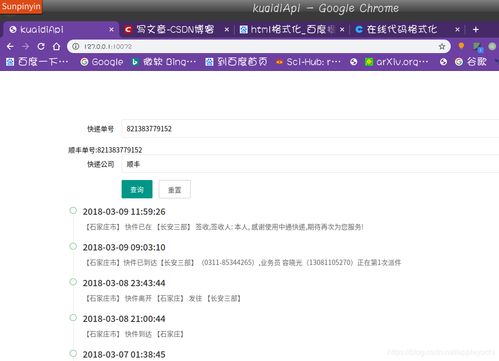
Task: Open the 谷歌 bookmark
Action: point(471,62)
